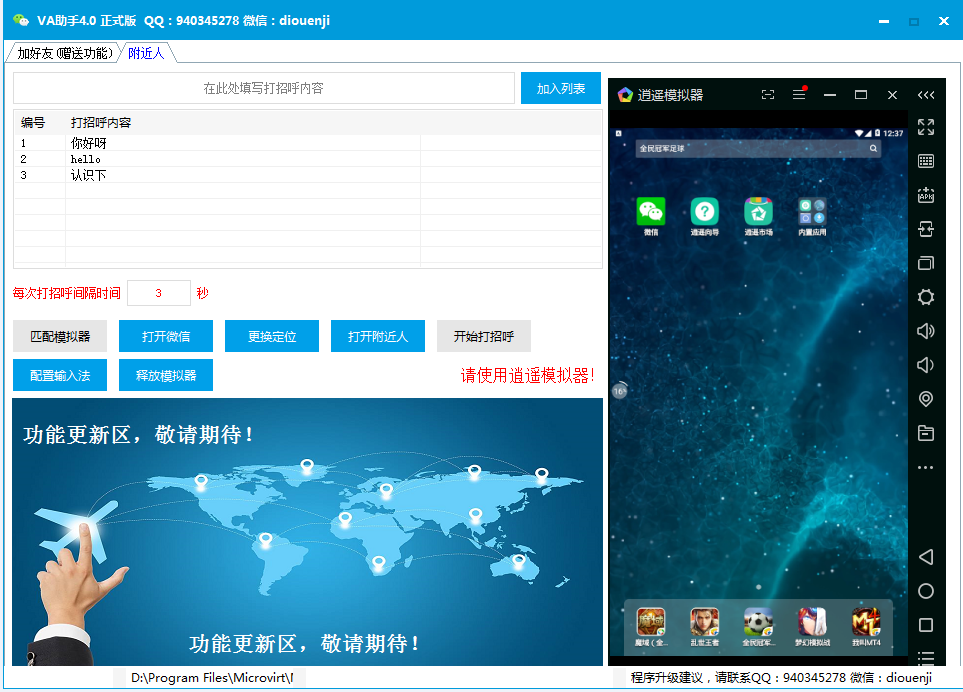Click the APK install icon in emulator sidebar

(926, 195)
